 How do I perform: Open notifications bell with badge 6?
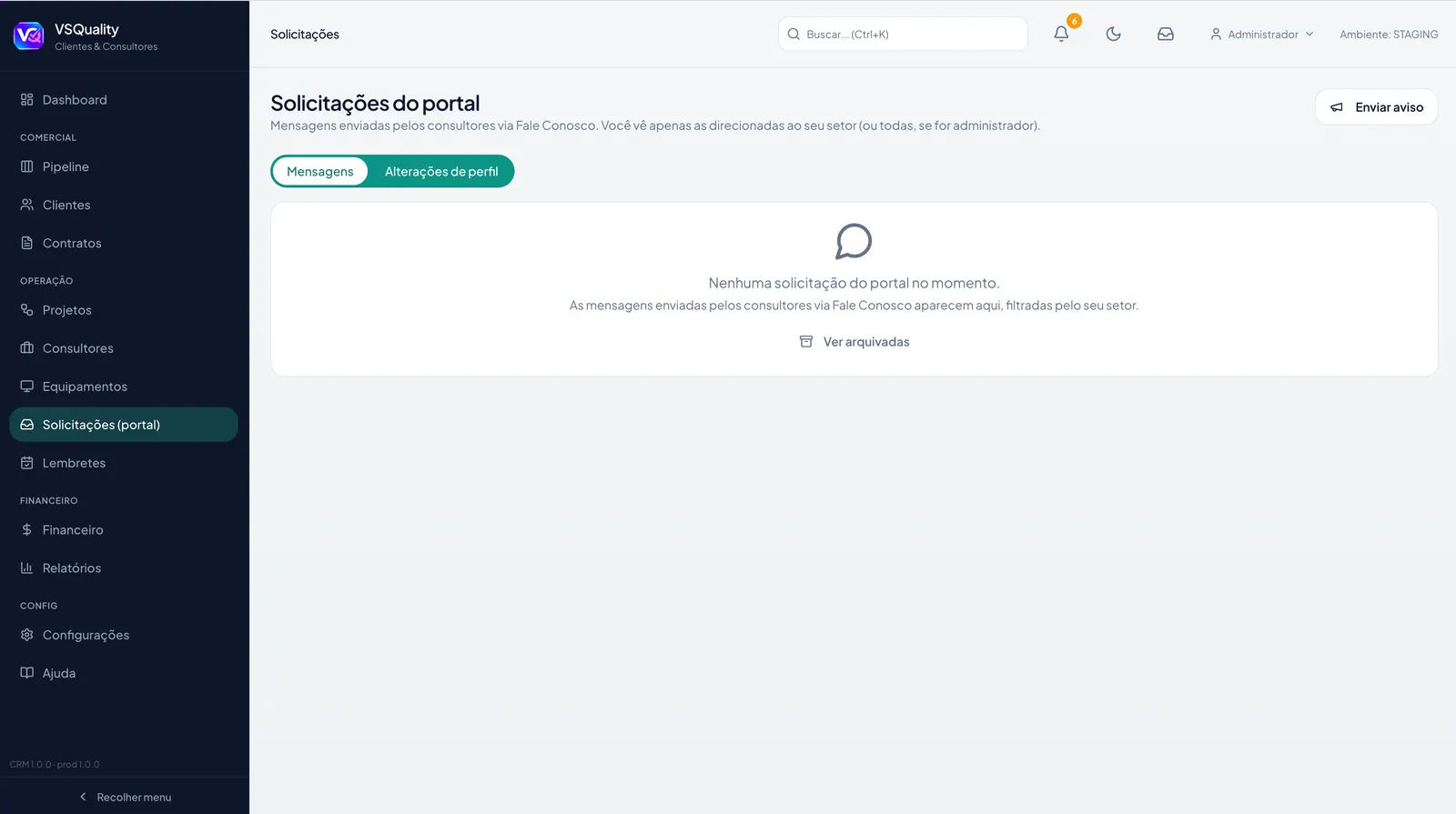click(1061, 34)
